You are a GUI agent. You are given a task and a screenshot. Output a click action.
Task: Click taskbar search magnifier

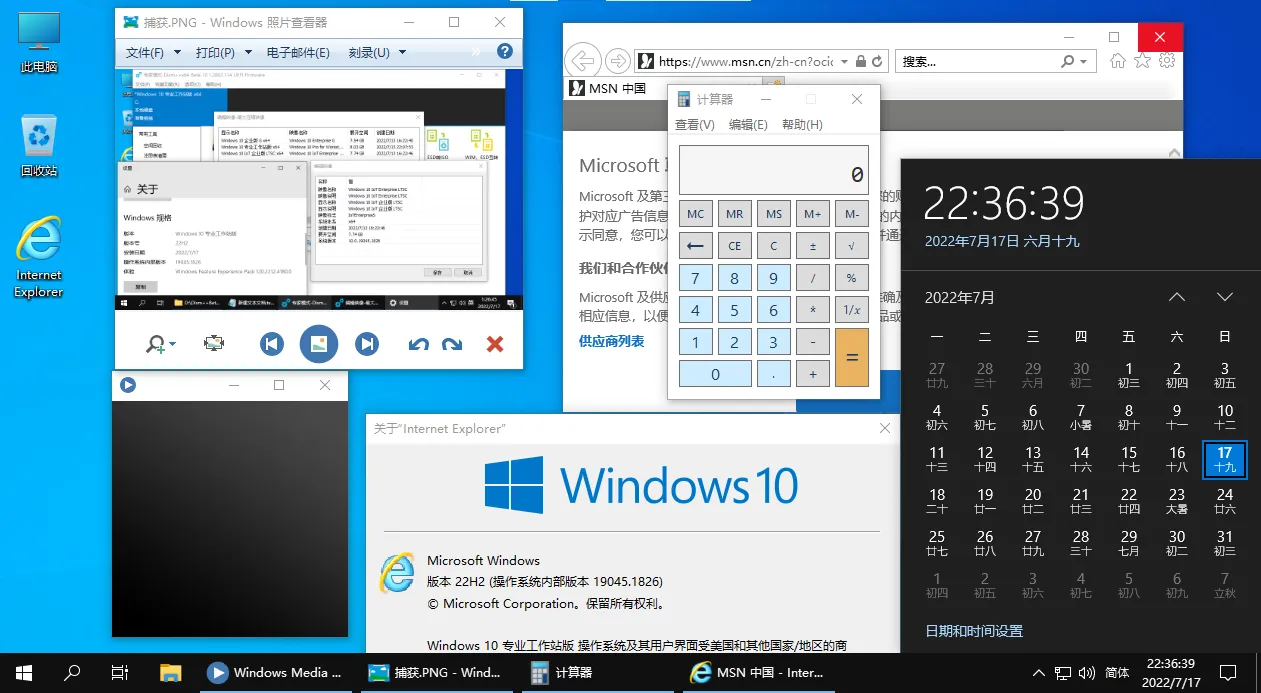pos(72,673)
